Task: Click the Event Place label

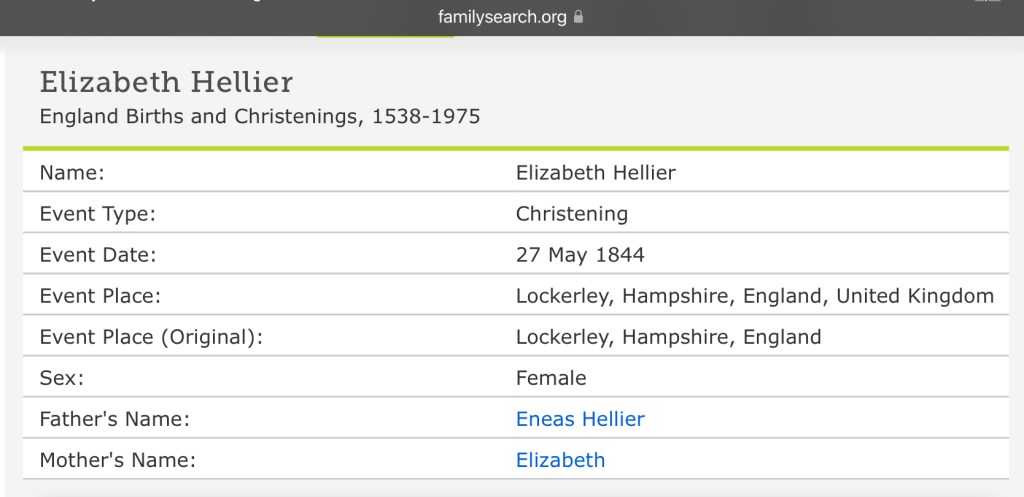Action: 100,296
